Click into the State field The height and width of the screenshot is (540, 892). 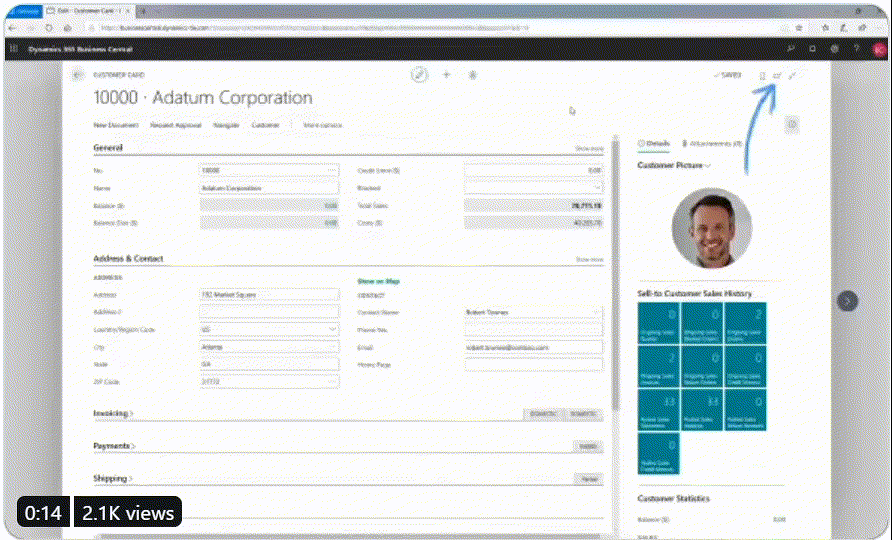point(269,364)
